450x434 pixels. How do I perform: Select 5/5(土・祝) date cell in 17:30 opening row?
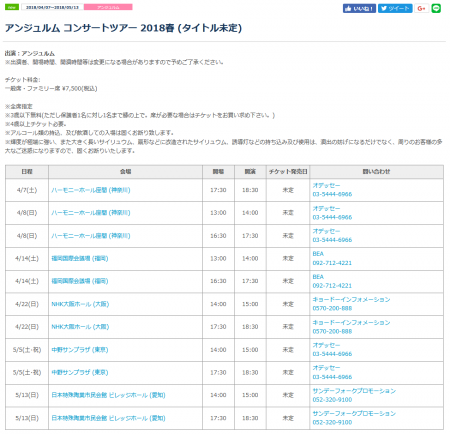27,372
